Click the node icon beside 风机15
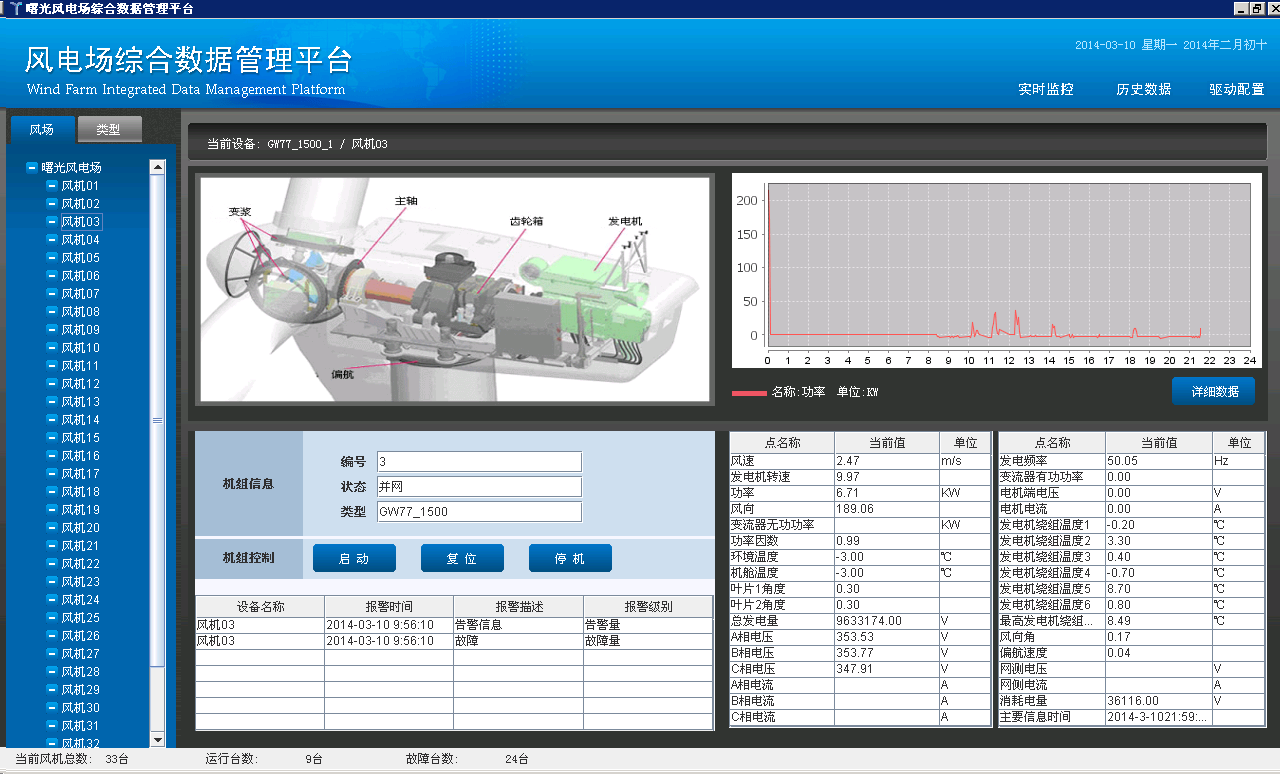The height and width of the screenshot is (774, 1280). (52, 438)
